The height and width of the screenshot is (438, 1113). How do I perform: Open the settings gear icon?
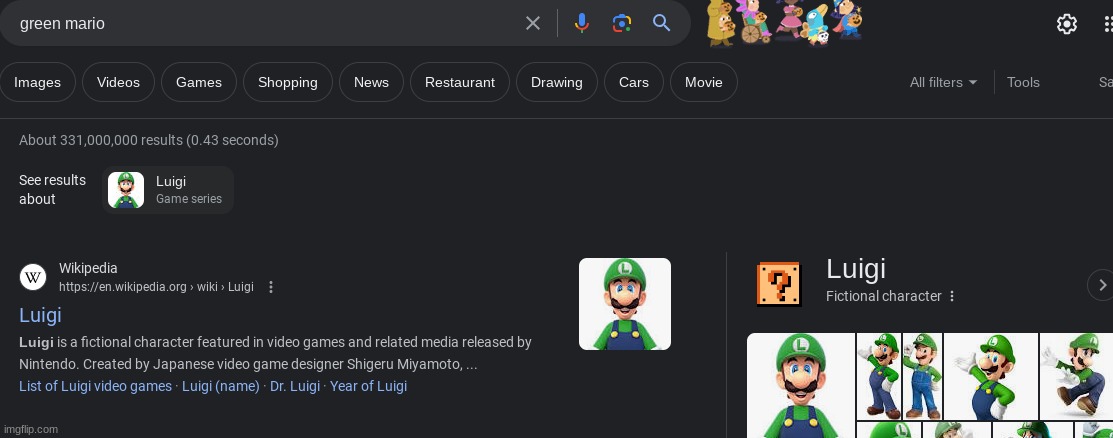1067,24
